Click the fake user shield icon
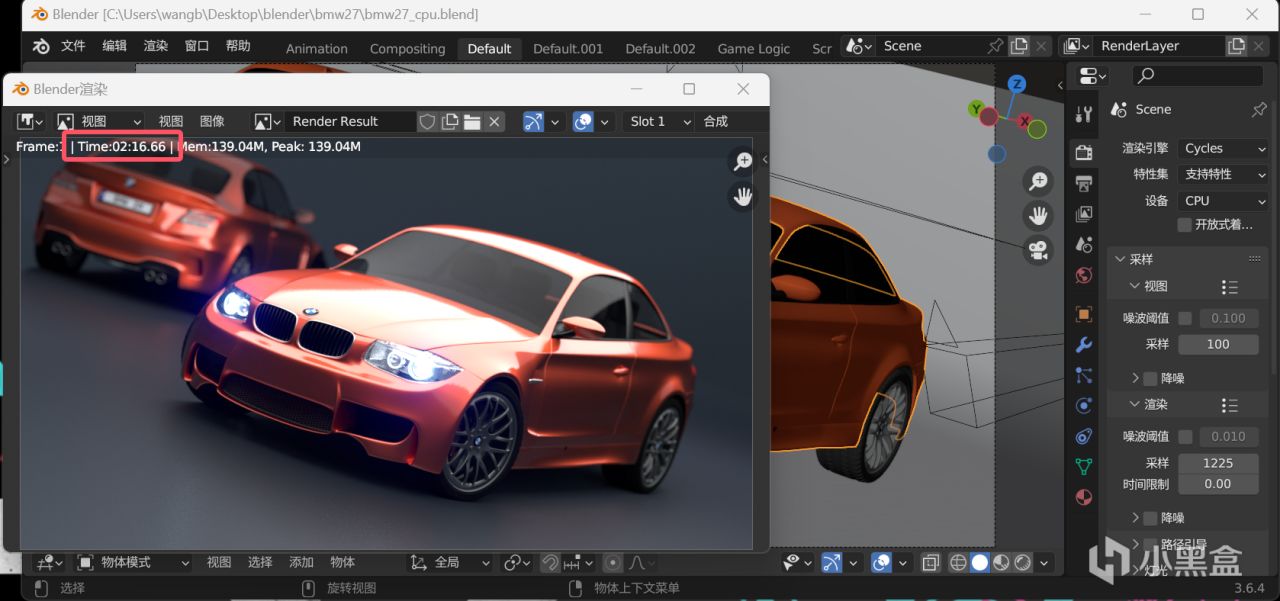The width and height of the screenshot is (1280, 601). (x=427, y=122)
